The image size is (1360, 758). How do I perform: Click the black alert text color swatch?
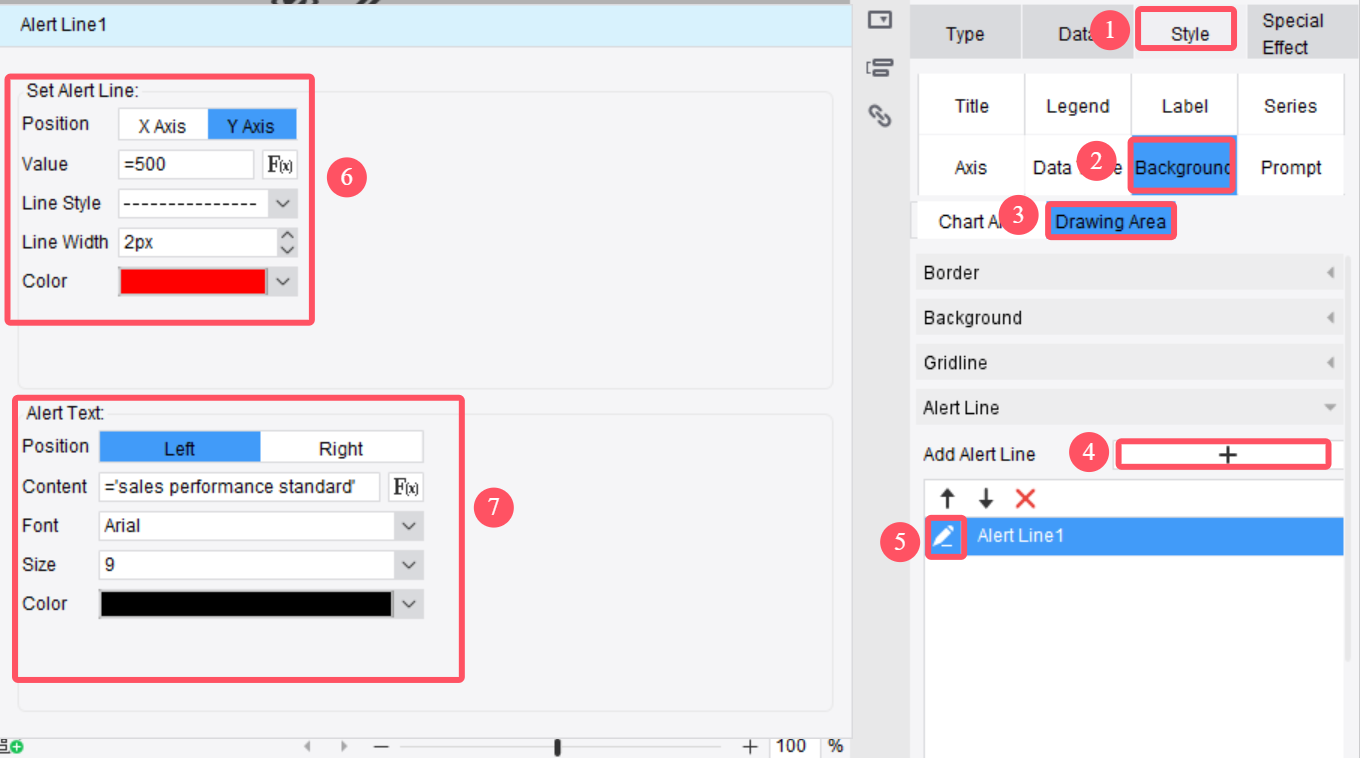tap(246, 604)
